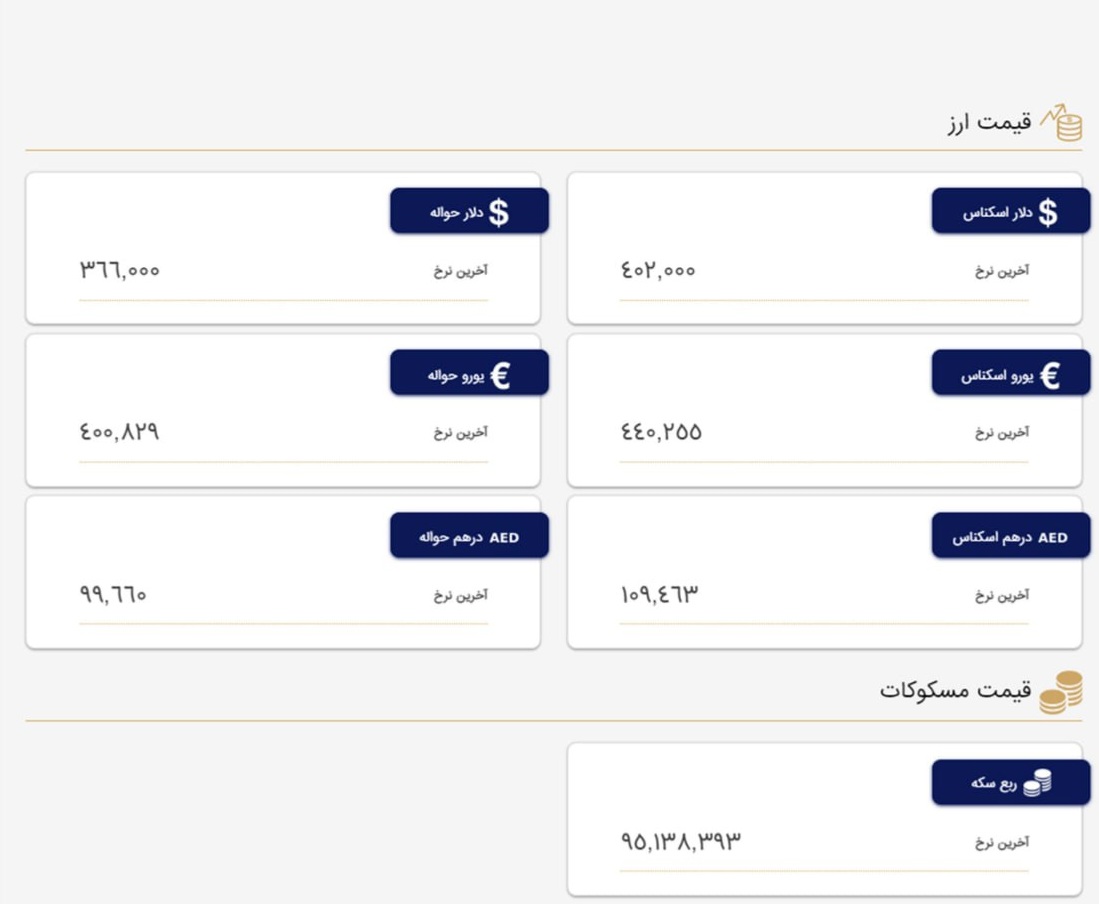1099x904 pixels.
Task: Click the euro banknote rate ٤٤٠,٢٥٥
Action: click(661, 432)
